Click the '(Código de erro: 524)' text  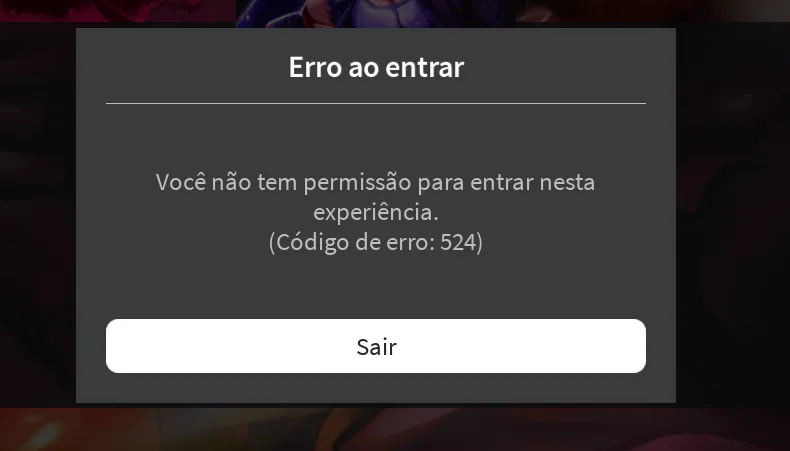(376, 242)
